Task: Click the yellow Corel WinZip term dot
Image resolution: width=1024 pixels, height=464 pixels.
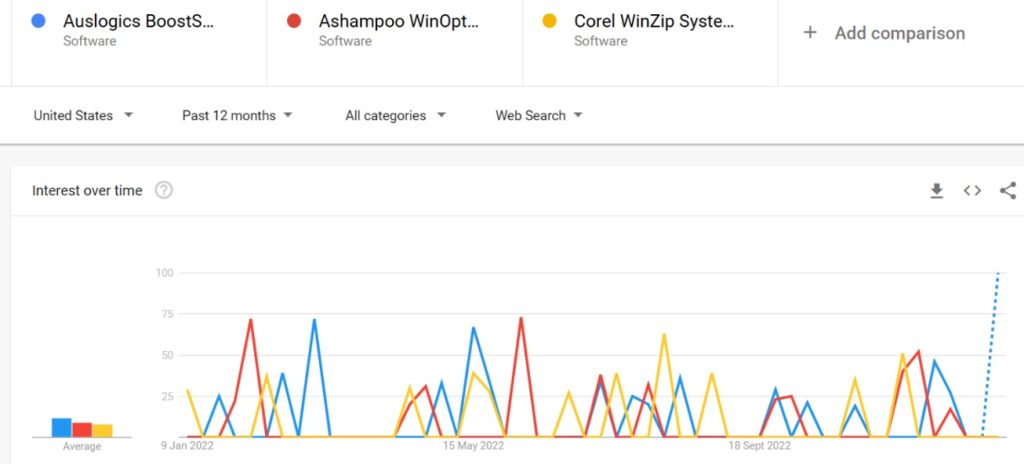Action: pos(549,21)
